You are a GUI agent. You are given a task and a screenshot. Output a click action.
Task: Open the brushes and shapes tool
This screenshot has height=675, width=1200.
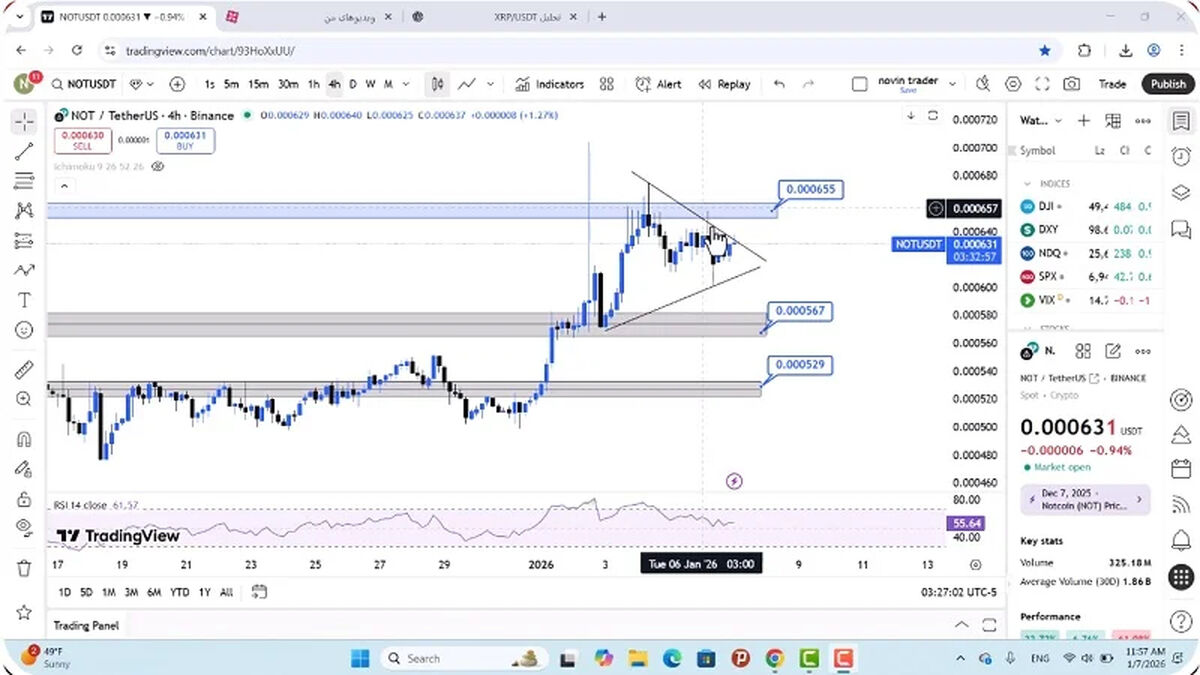tap(24, 270)
